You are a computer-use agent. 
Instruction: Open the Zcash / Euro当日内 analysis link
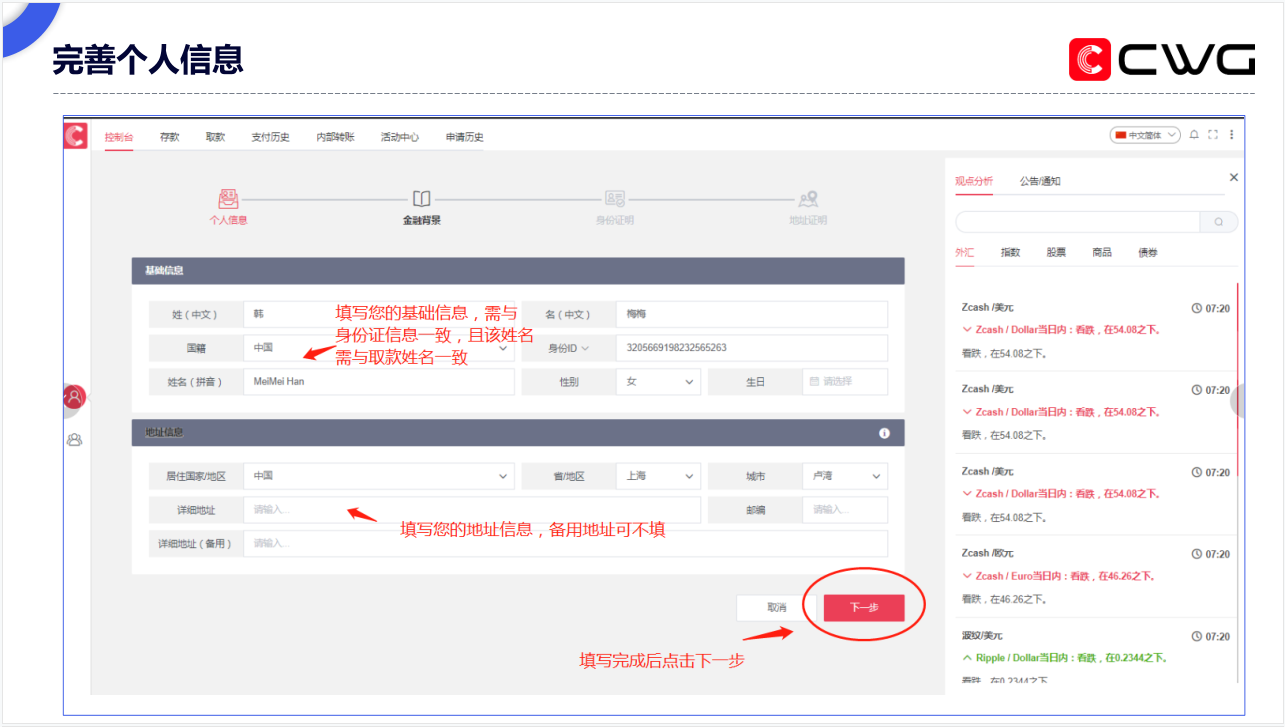pos(1059,576)
